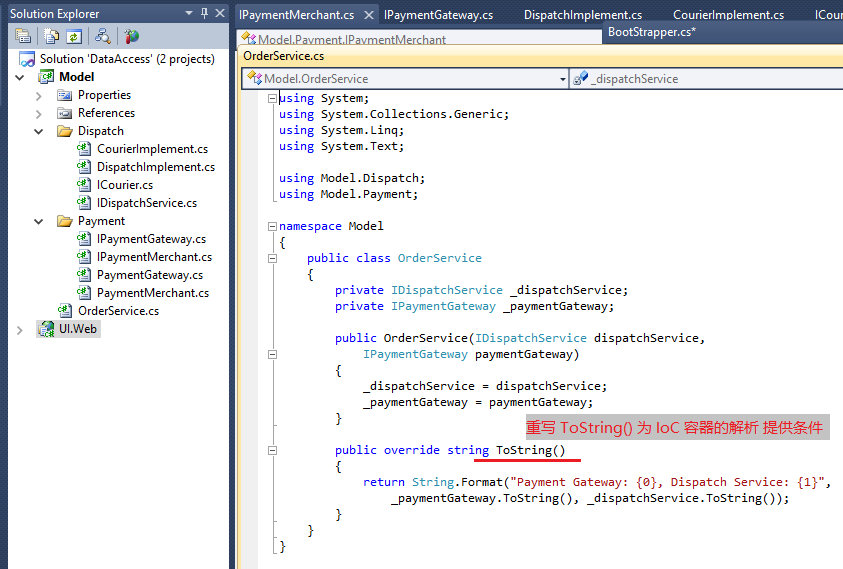Click the Dispatch folder icon
The height and width of the screenshot is (569, 843).
coord(65,131)
